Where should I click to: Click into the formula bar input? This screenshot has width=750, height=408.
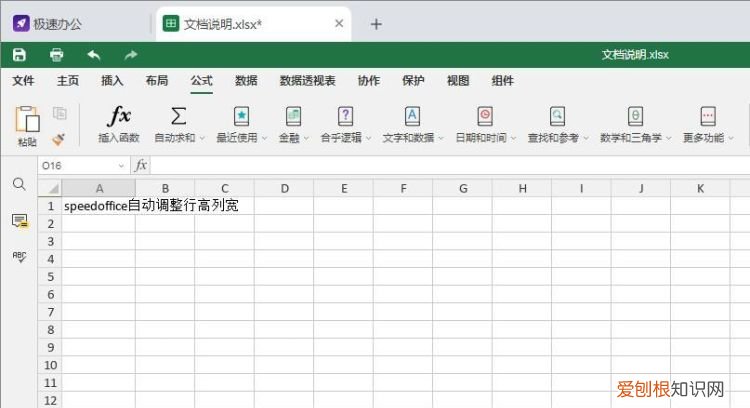point(450,165)
